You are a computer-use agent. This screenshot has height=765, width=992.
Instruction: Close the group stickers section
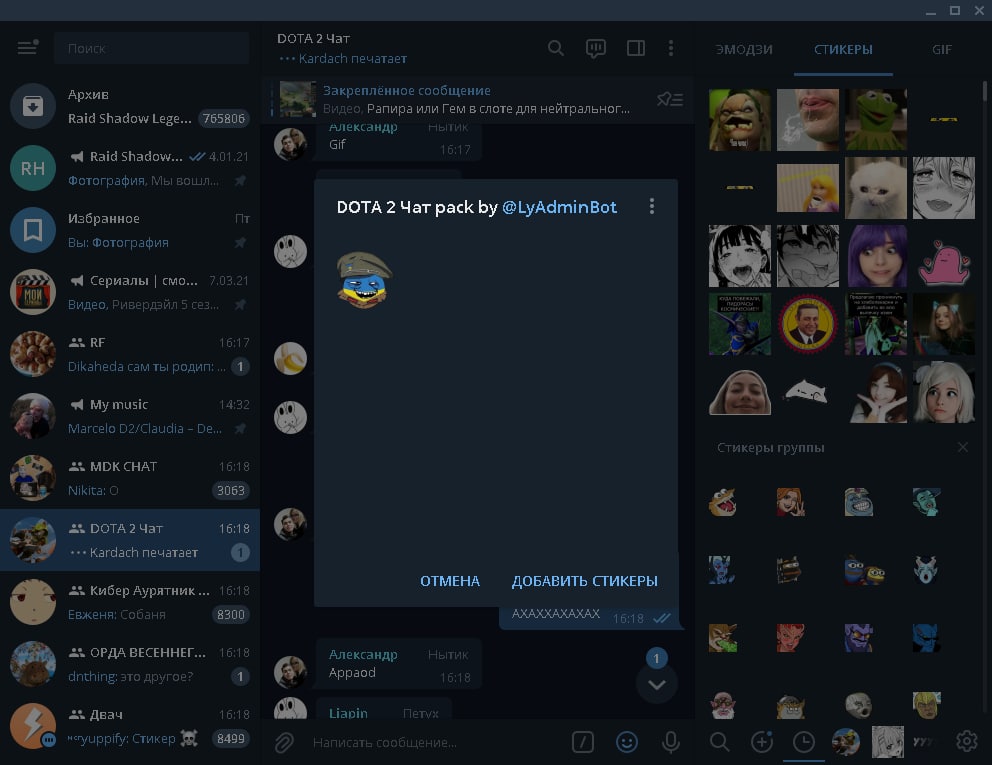pos(962,447)
